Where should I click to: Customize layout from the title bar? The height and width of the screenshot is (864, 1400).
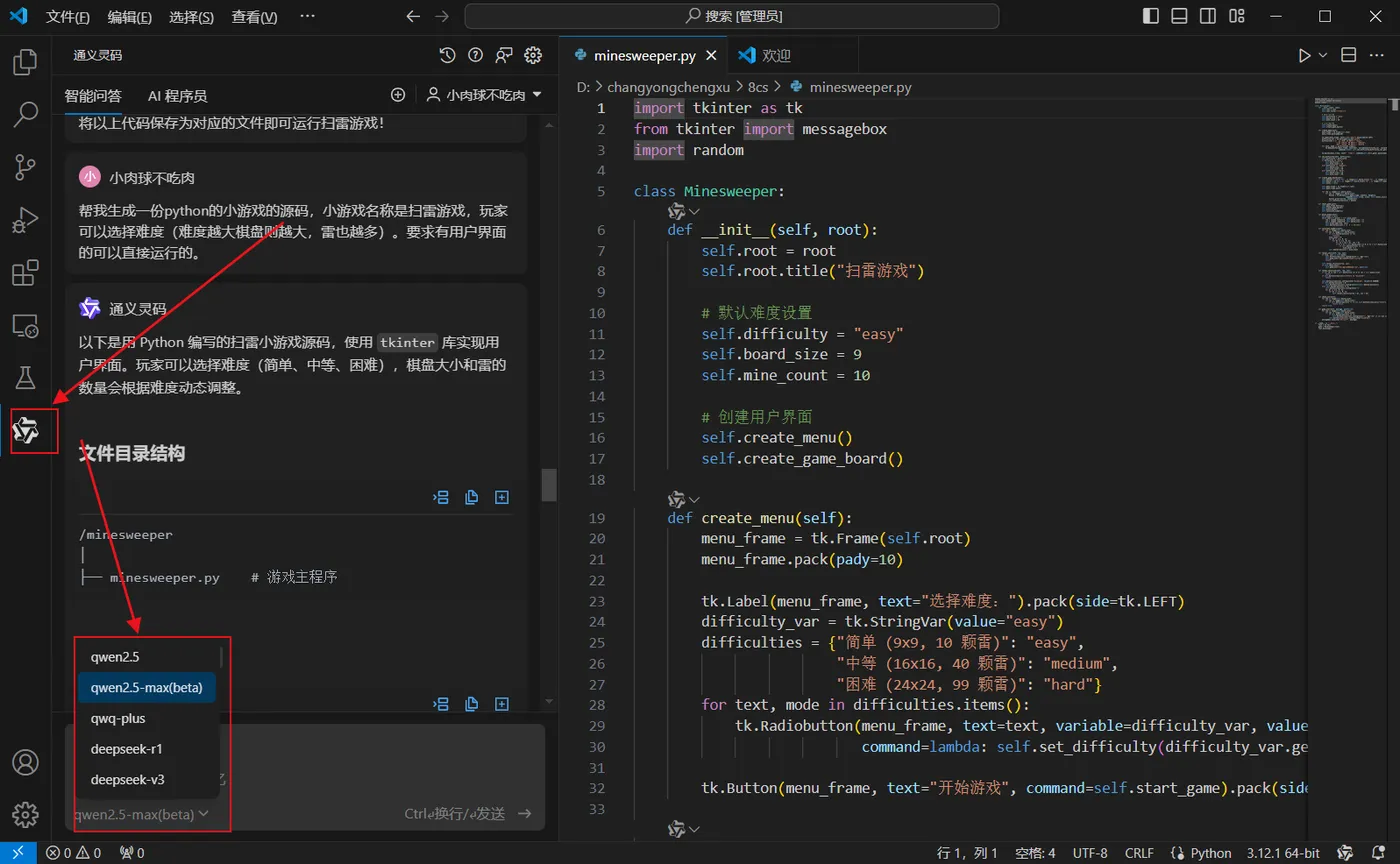tap(1237, 16)
